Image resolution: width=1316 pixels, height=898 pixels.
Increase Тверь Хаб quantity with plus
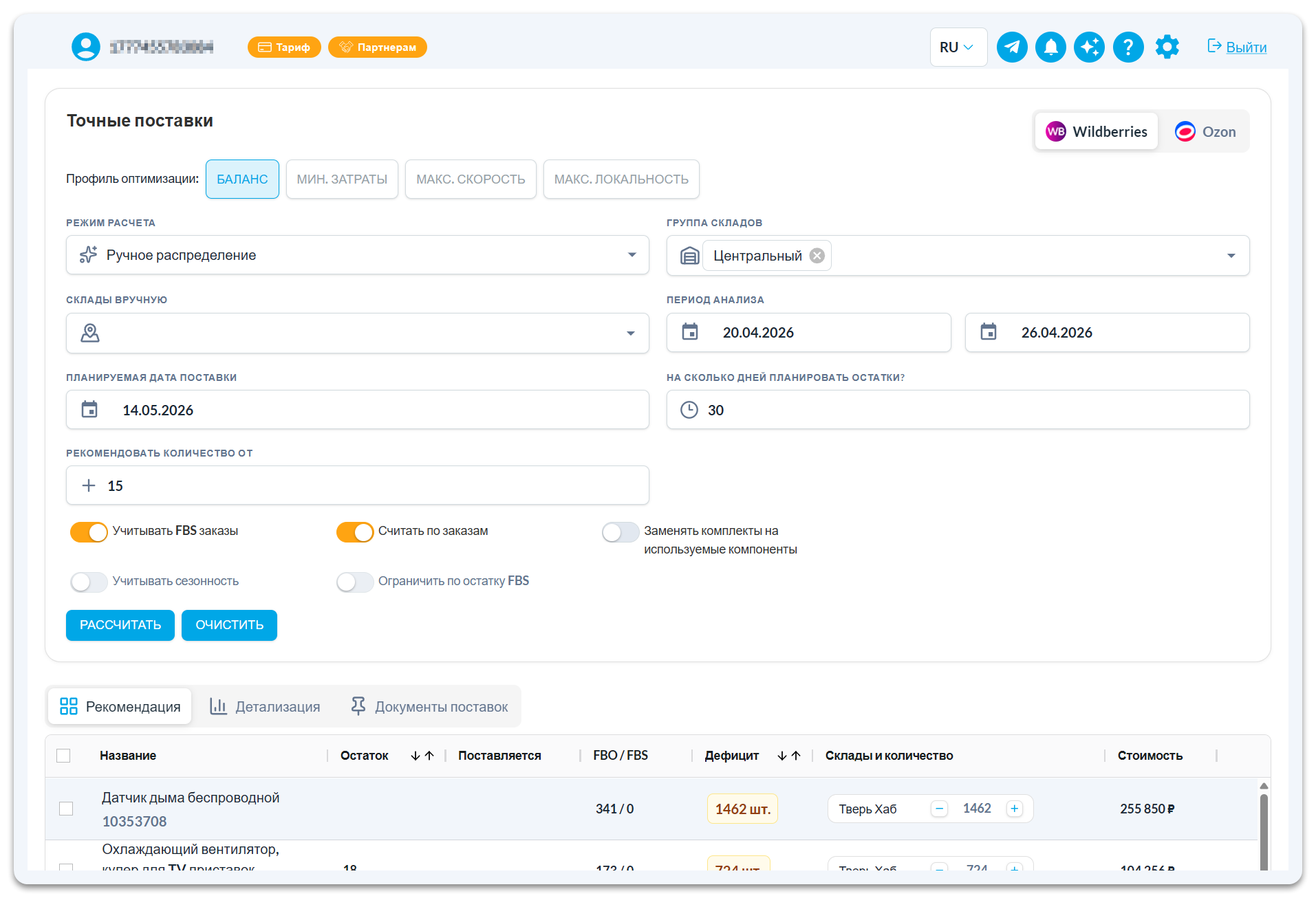pyautogui.click(x=1014, y=809)
